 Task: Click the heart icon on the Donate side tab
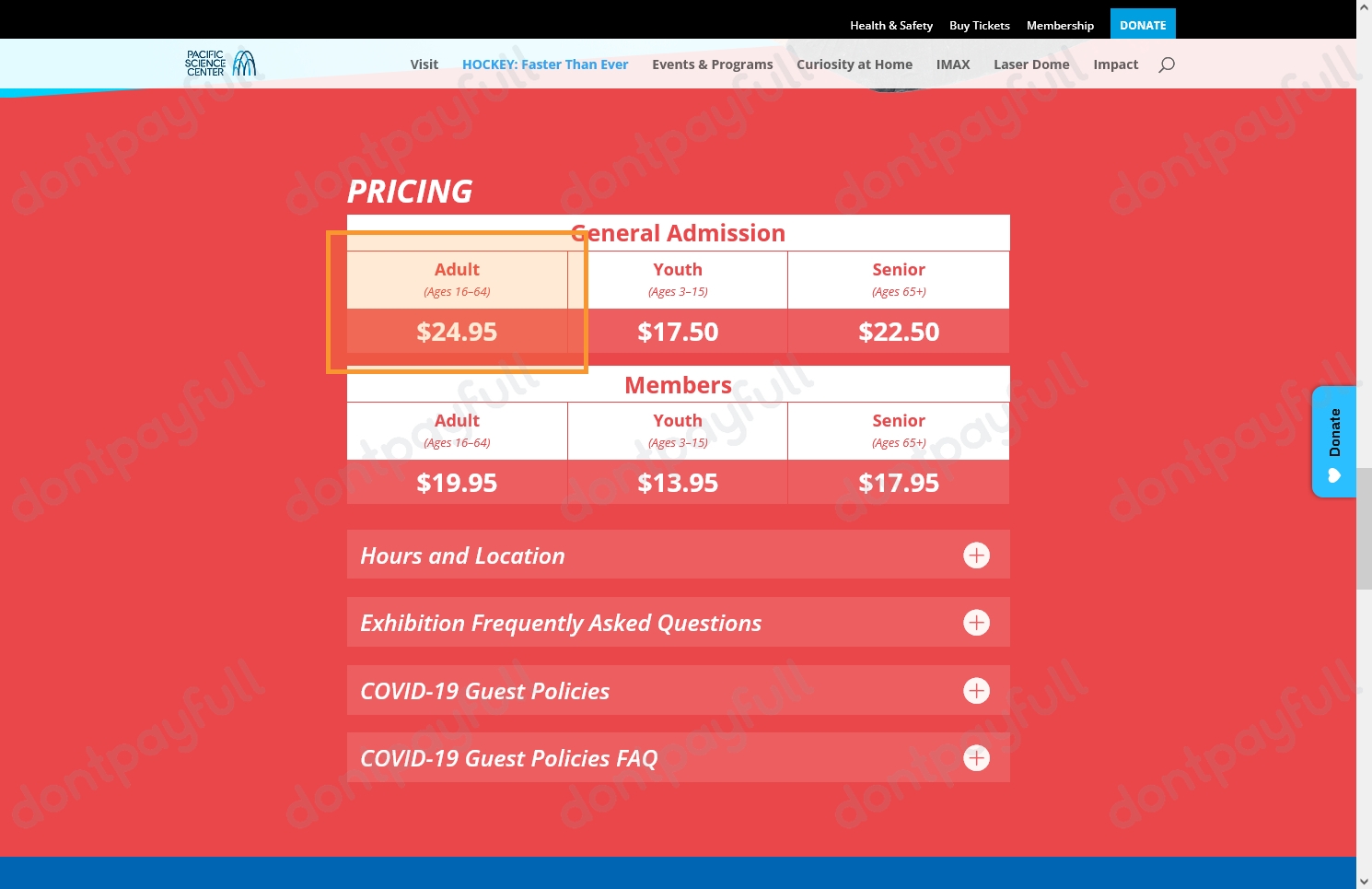1332,475
